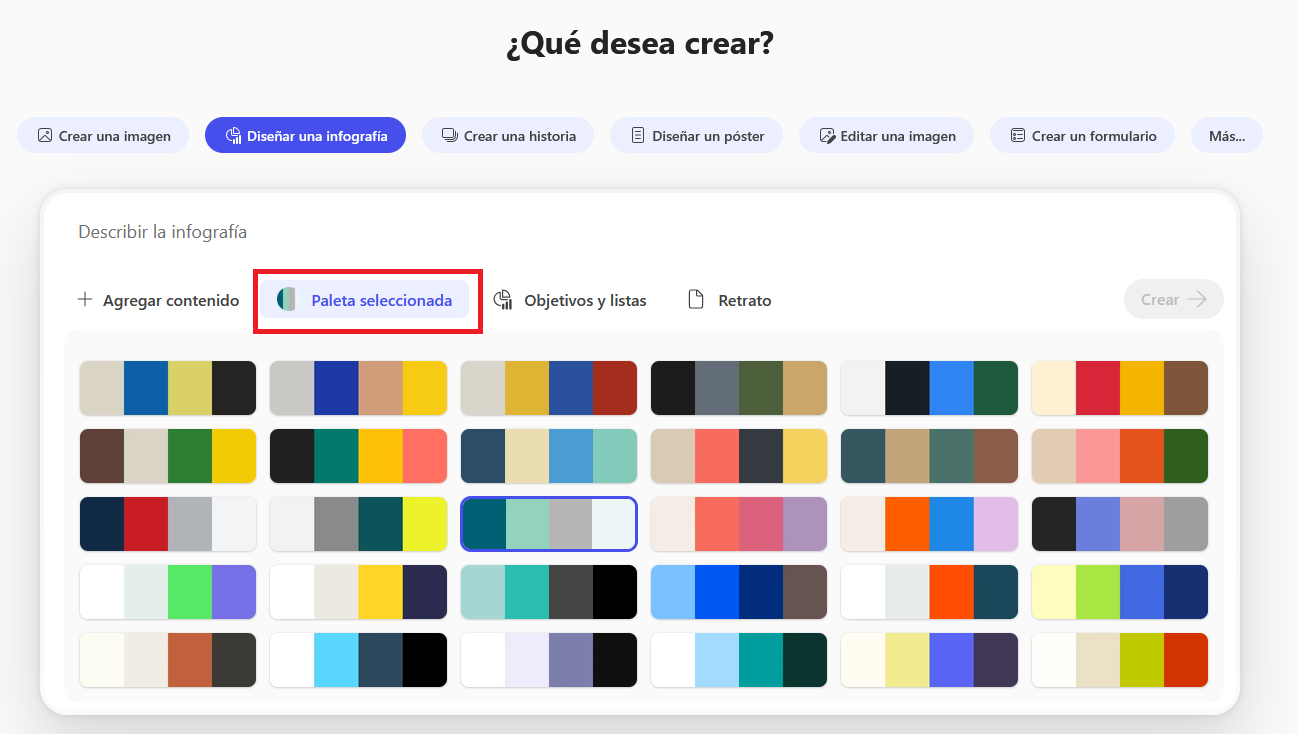1298x734 pixels.
Task: Apply the aqua, turquoise, dark gray, black palette
Action: tap(549, 592)
